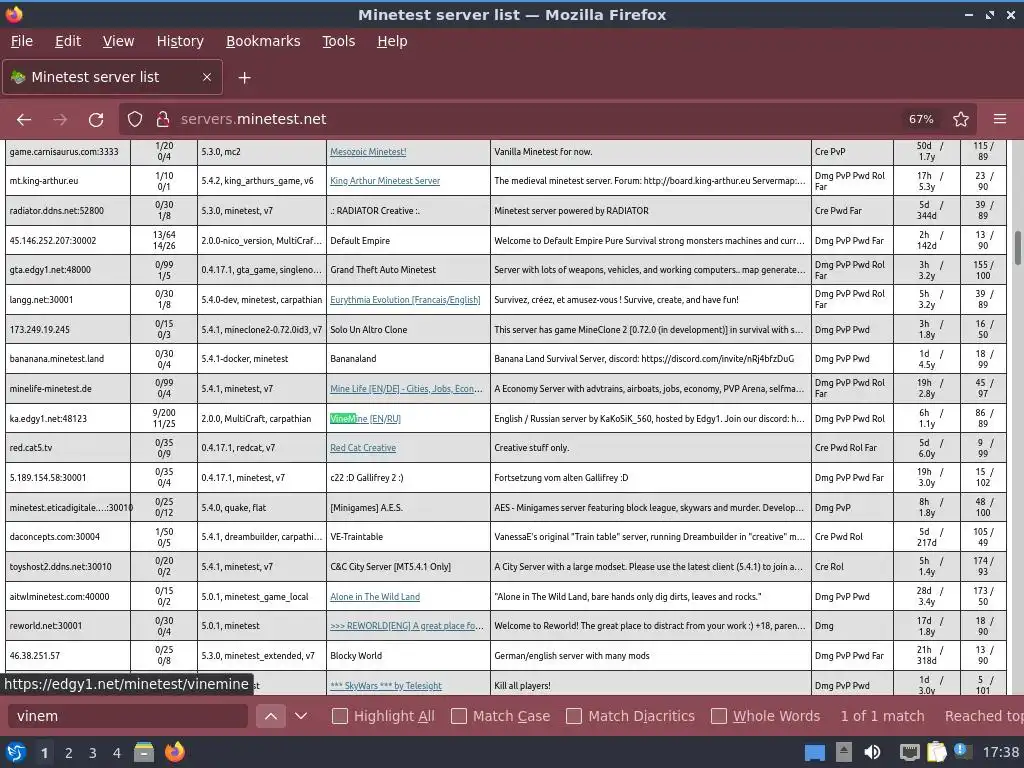This screenshot has height=768, width=1024.
Task: Jump to the next find match
Action: 300,716
